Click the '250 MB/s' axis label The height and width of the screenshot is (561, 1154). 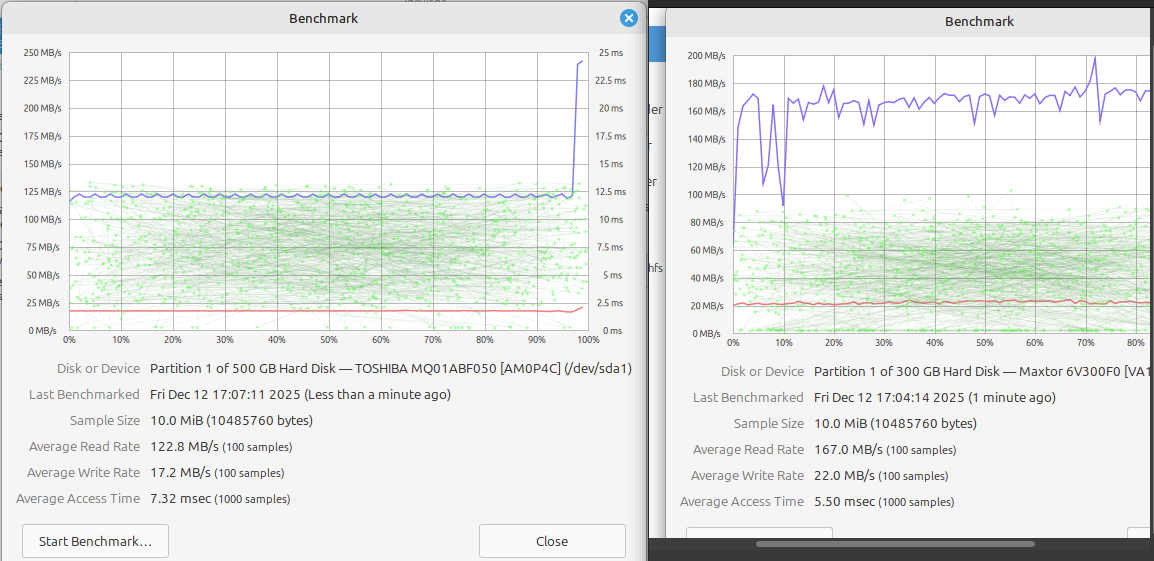43,52
